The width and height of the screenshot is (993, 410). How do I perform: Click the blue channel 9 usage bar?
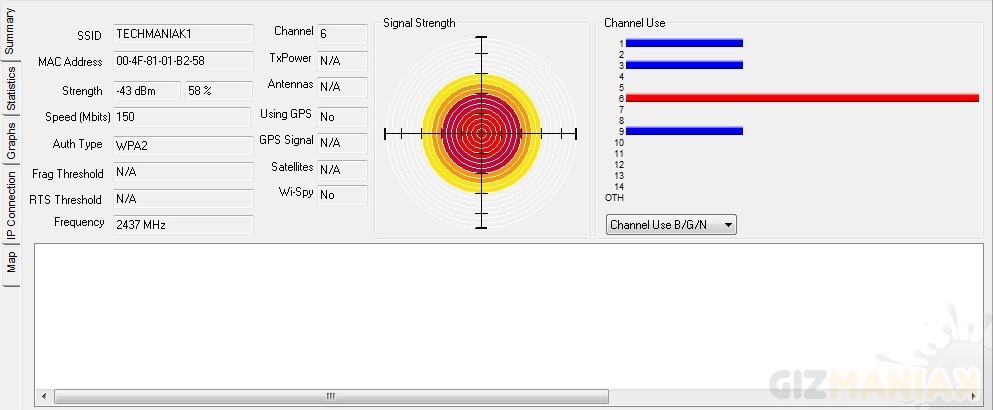[684, 131]
